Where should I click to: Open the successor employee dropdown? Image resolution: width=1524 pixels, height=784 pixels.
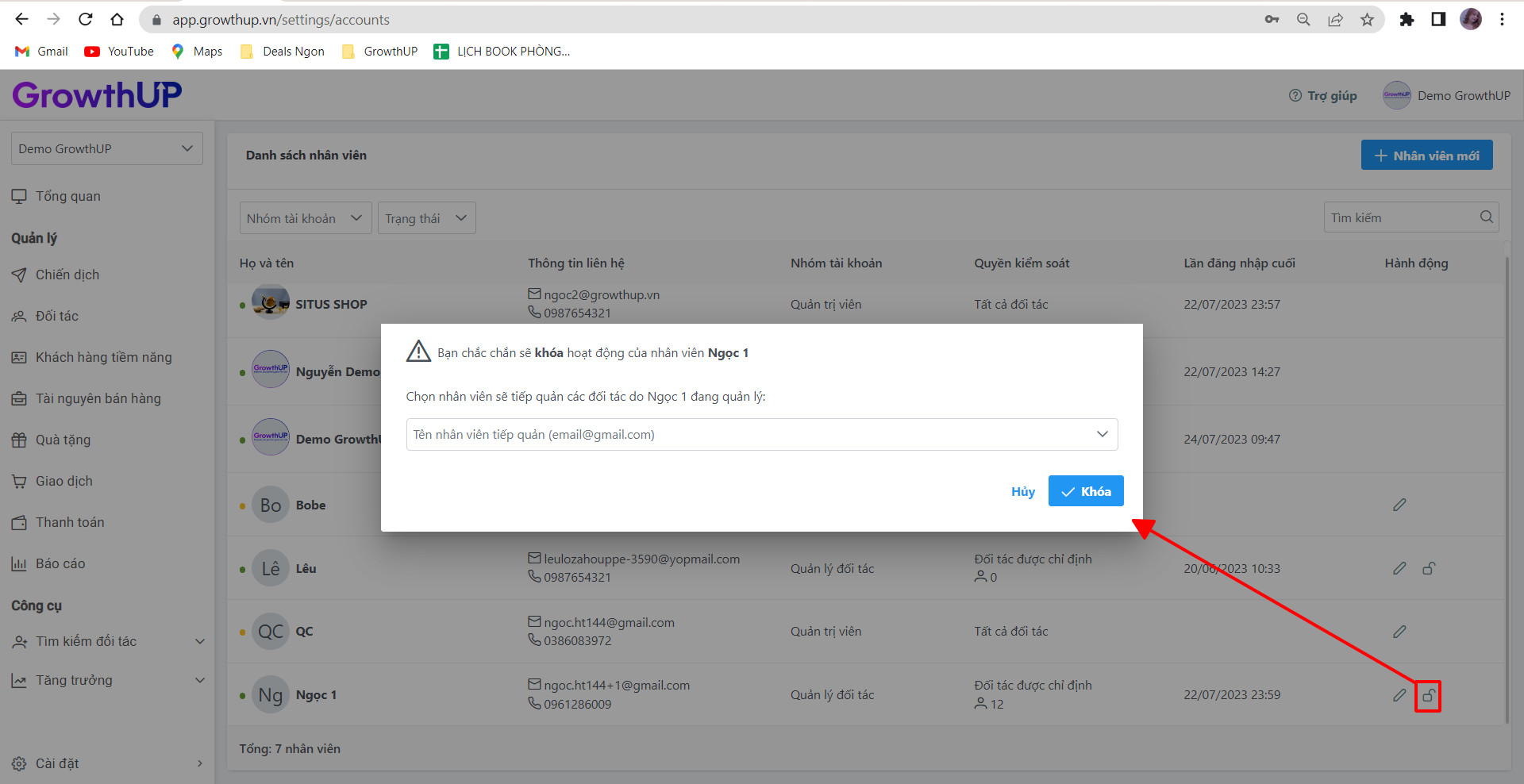761,434
